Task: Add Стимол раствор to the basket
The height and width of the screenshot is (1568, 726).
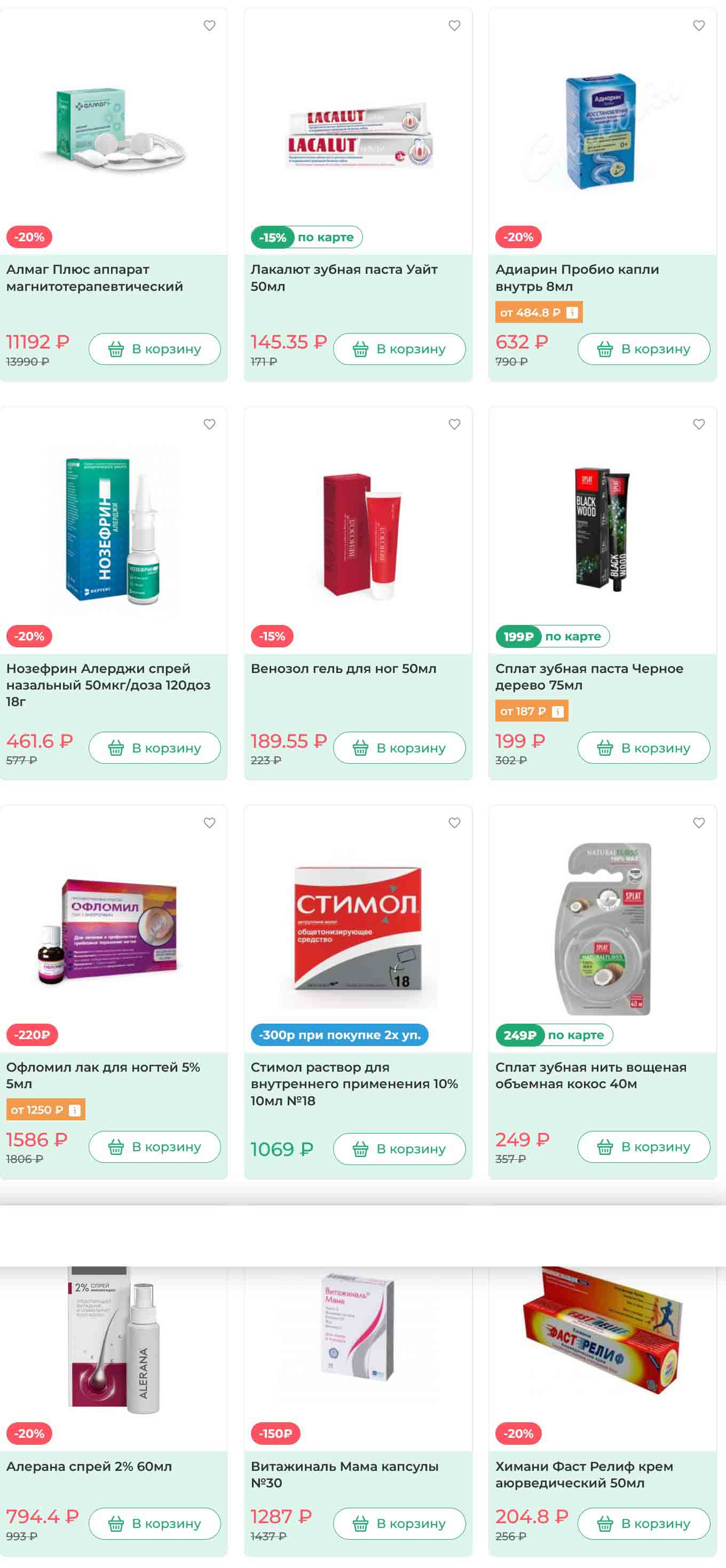Action: click(399, 1149)
